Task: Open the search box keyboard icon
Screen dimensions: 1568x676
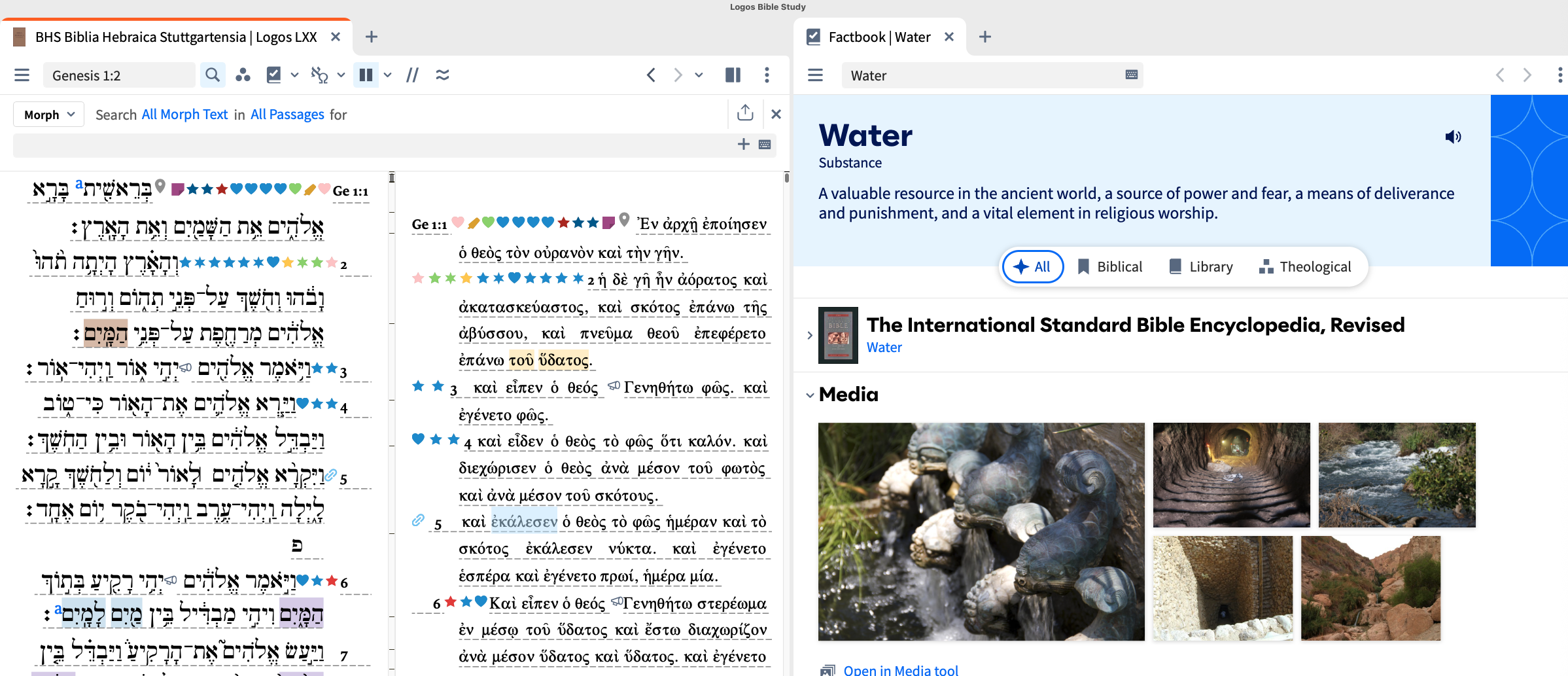Action: point(765,144)
